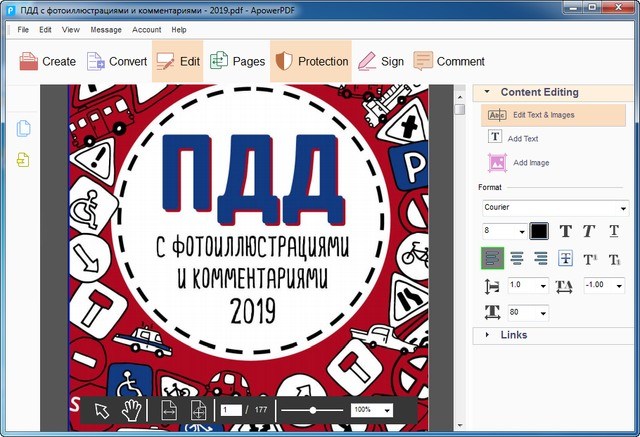
Task: Click the page number input field
Action: (230, 410)
